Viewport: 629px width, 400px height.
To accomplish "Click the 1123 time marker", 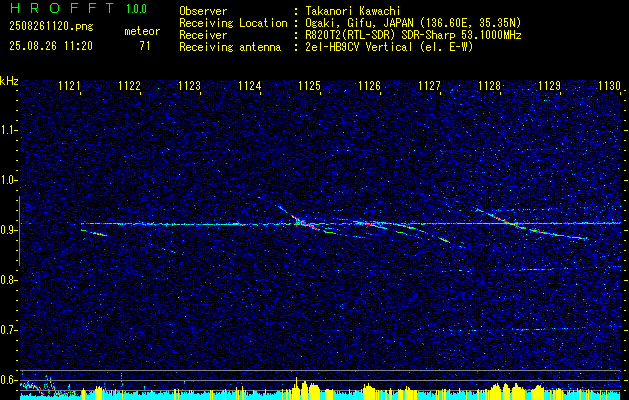I will click(x=189, y=86).
